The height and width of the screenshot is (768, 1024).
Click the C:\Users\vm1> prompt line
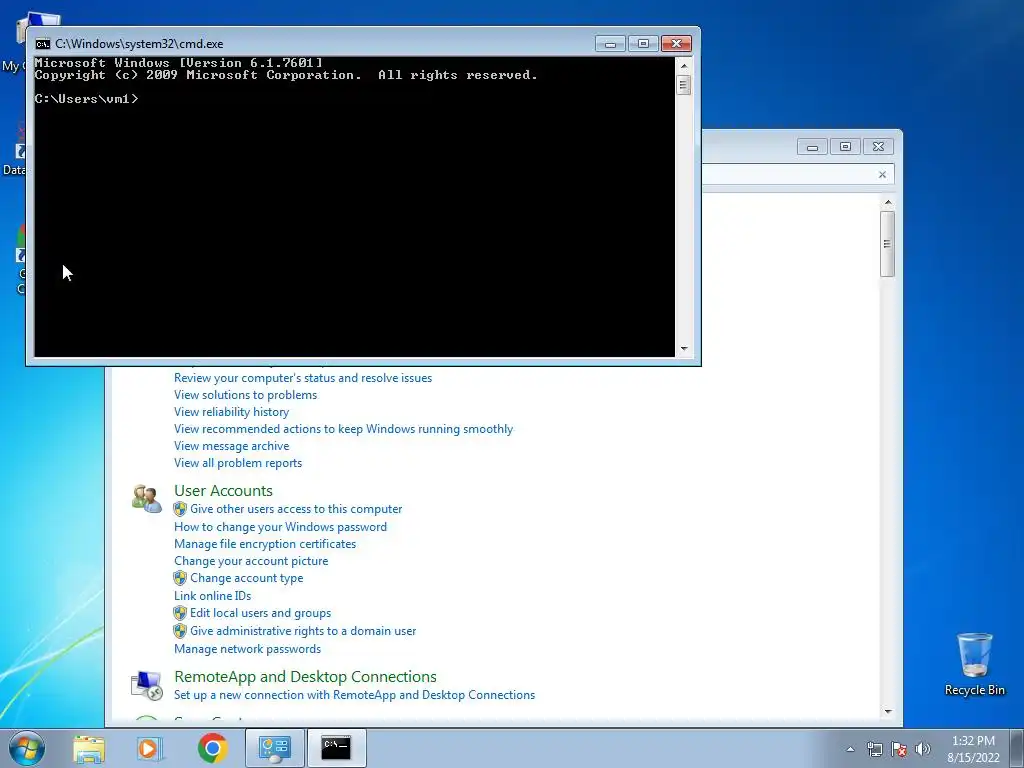pyautogui.click(x=86, y=99)
